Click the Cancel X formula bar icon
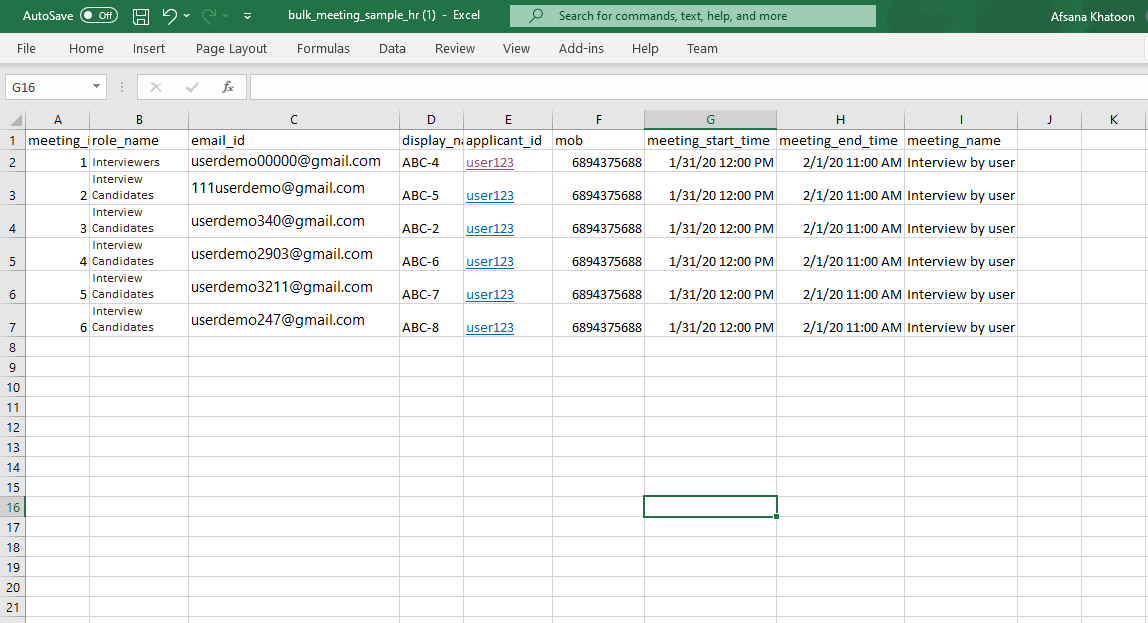The image size is (1148, 623). point(155,87)
